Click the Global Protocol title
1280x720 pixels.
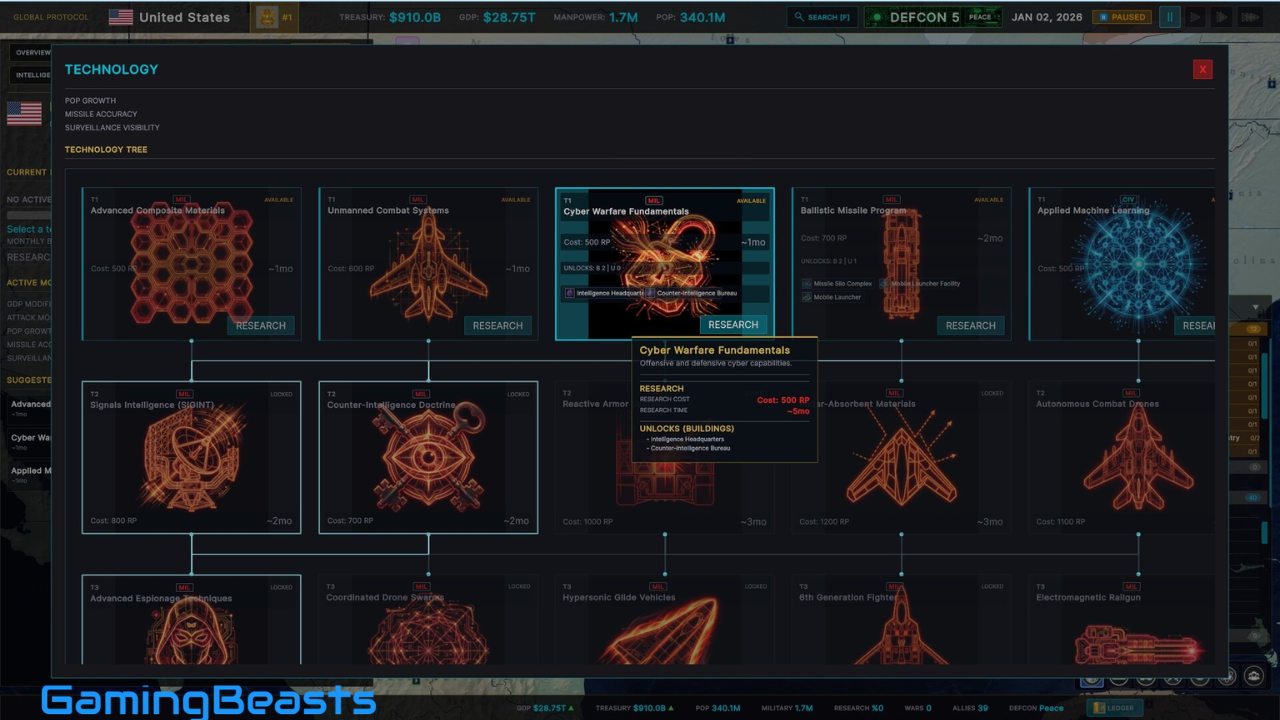coord(50,17)
